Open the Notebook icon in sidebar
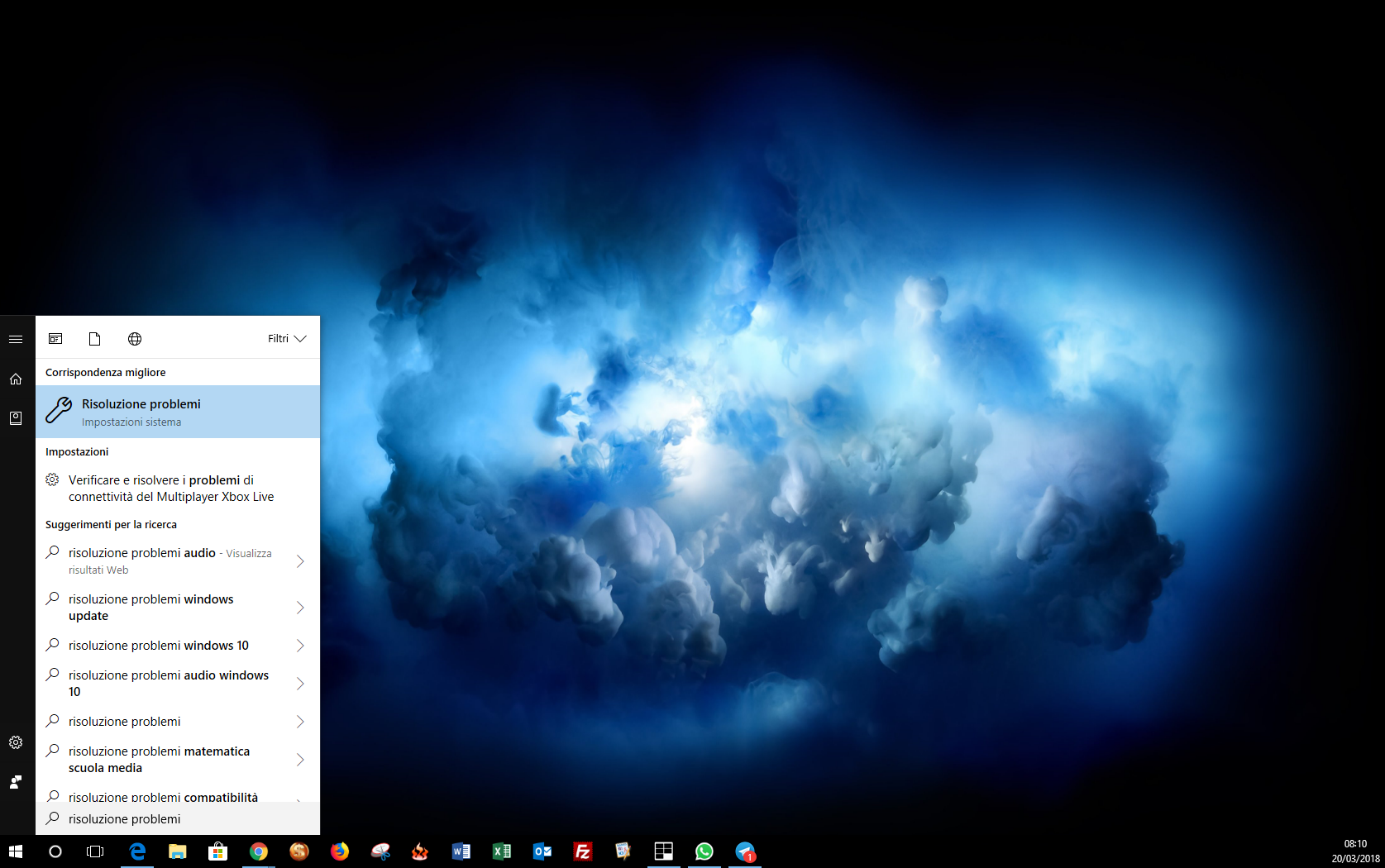 click(16, 418)
